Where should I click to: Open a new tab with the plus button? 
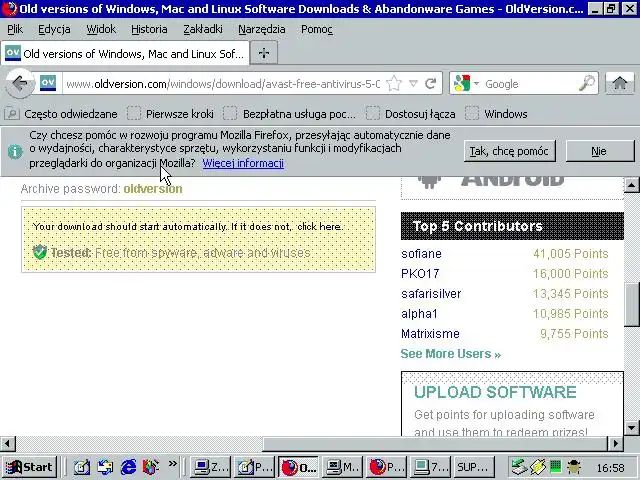point(264,53)
